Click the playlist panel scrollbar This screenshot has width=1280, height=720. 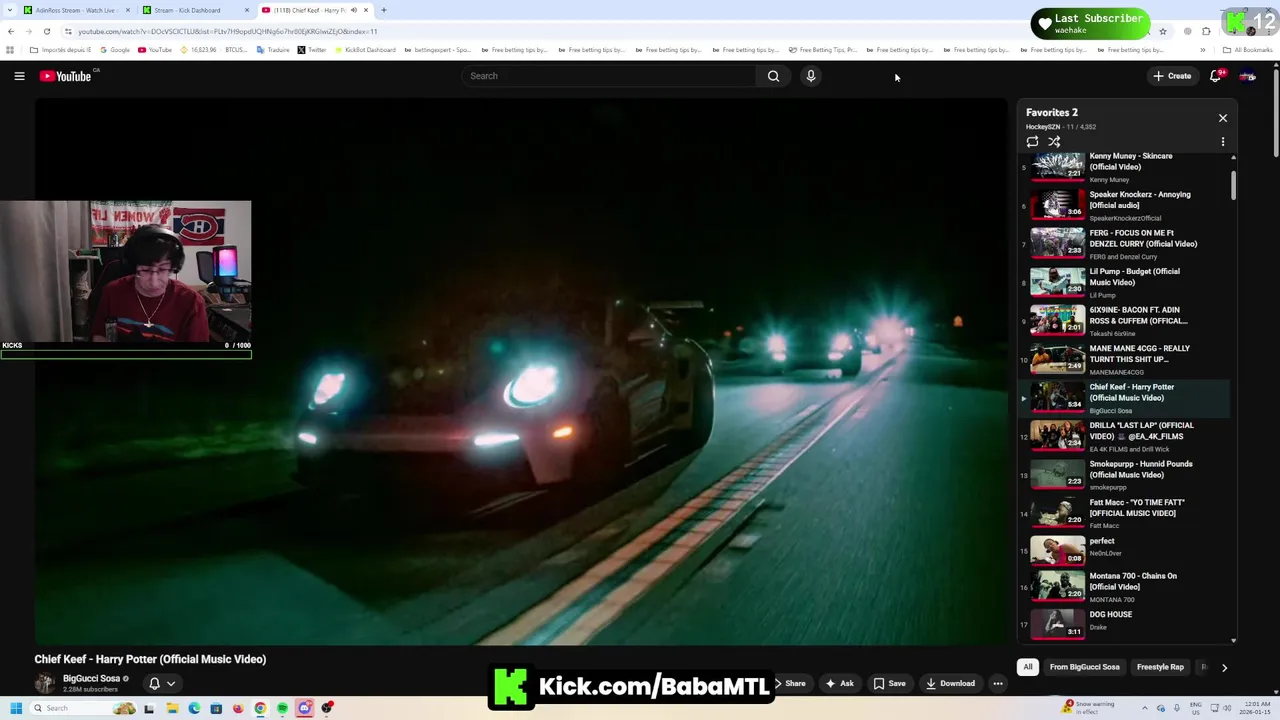click(x=1233, y=185)
